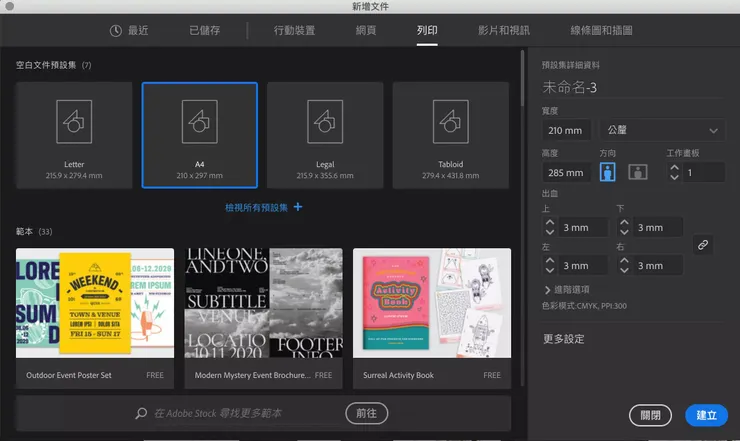Screen dimensions: 740x441
Task: Switch to the 網頁 tab
Action: [366, 31]
